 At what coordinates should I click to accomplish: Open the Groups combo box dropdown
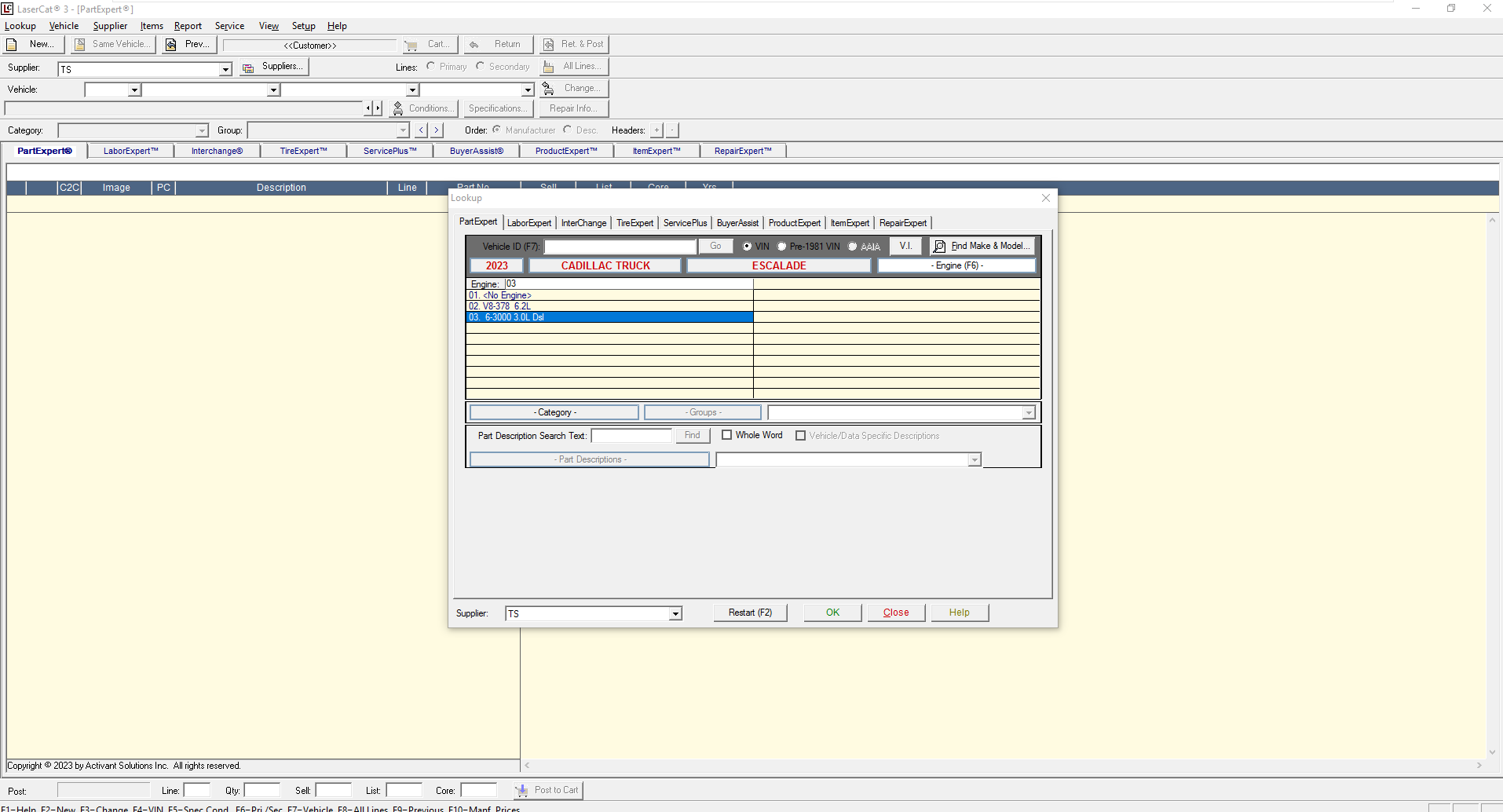[x=1029, y=413]
